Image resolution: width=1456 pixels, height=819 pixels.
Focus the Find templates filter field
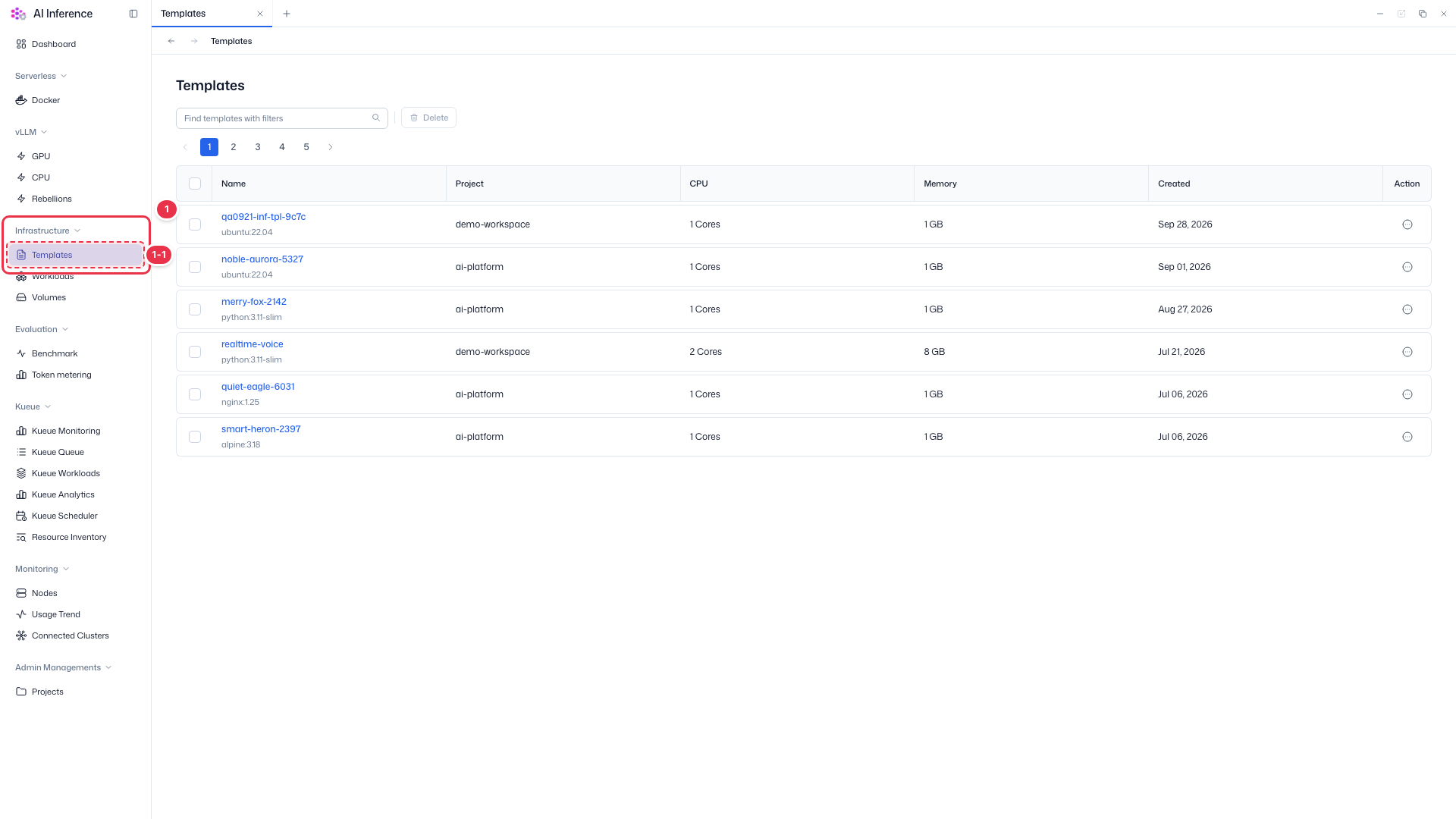tap(282, 118)
